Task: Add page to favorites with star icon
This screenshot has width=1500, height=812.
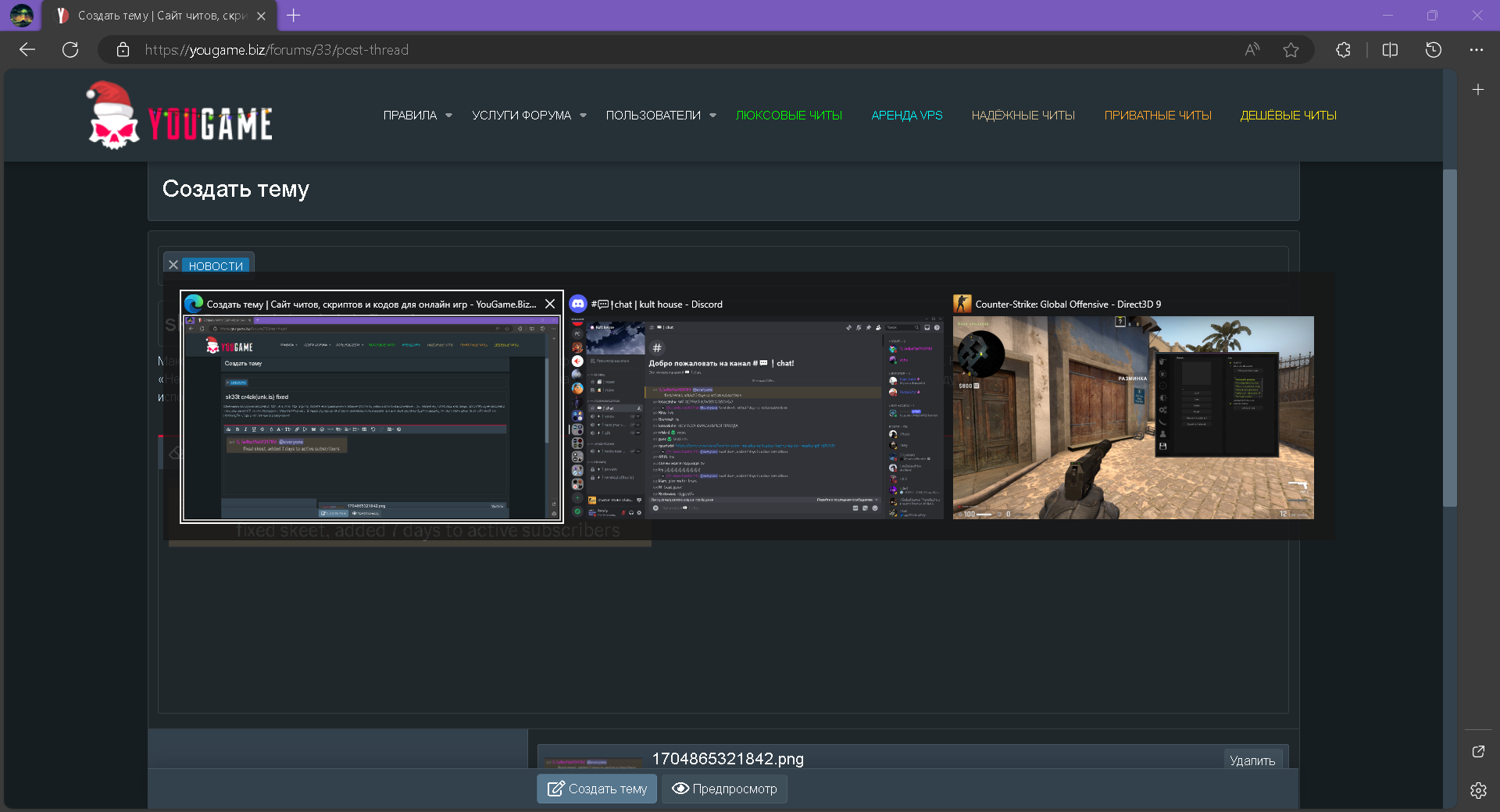Action: 1291,50
